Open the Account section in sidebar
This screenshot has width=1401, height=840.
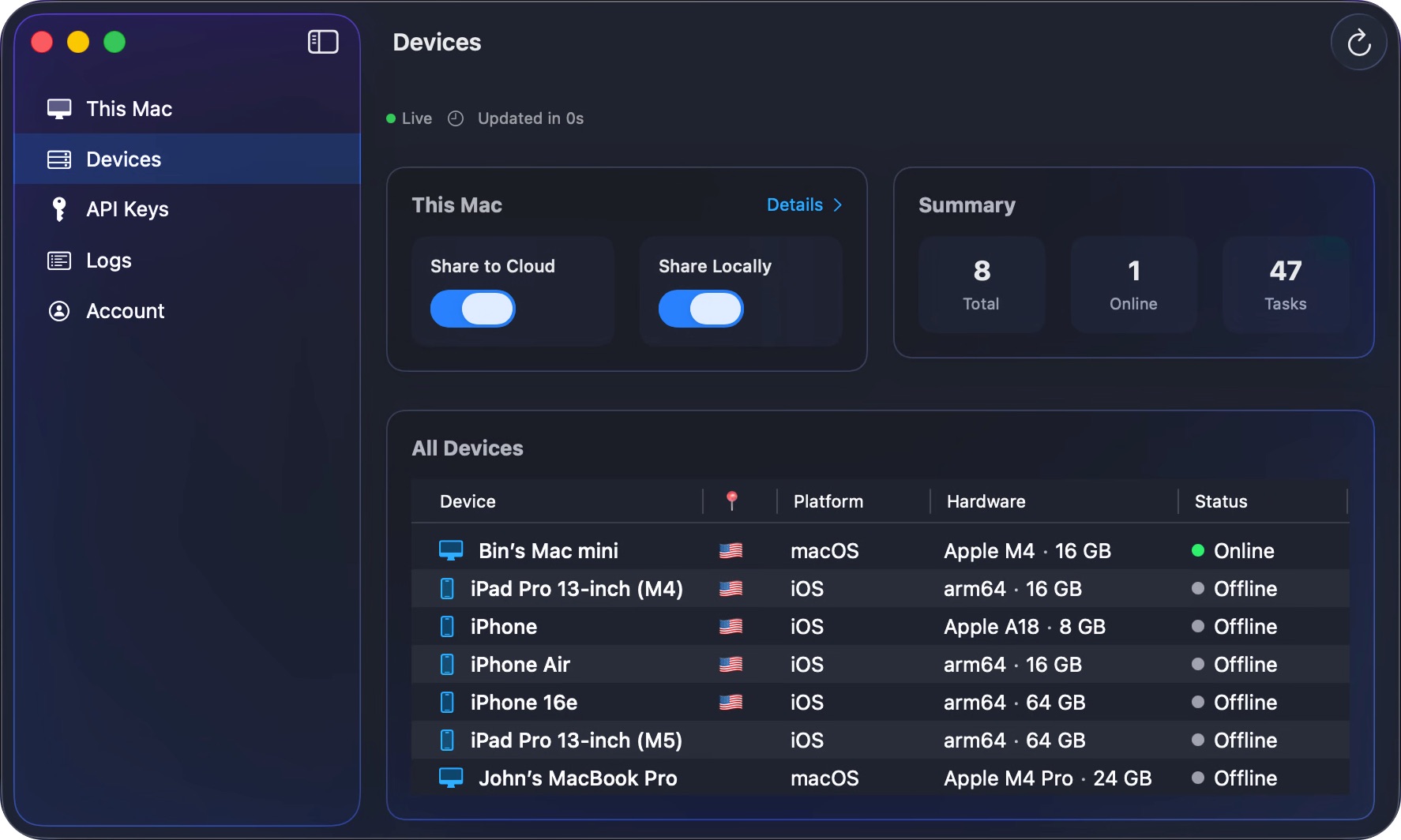pos(125,310)
